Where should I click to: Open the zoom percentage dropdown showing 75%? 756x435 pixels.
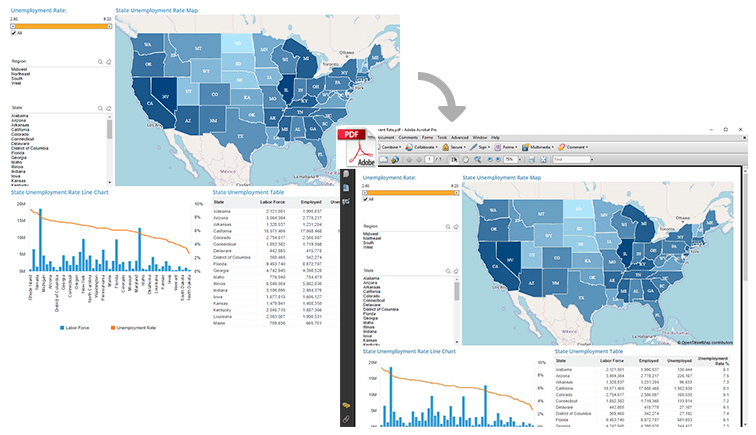pyautogui.click(x=520, y=160)
